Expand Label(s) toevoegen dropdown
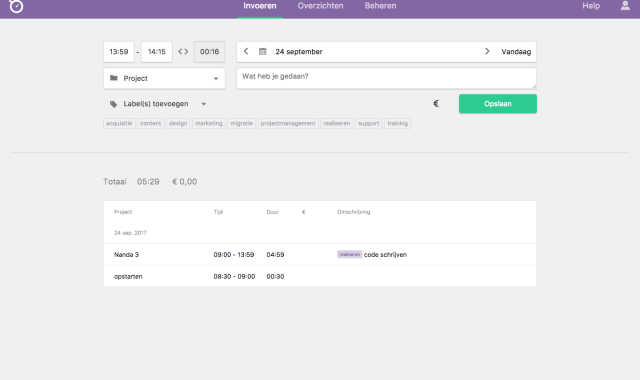The width and height of the screenshot is (640, 380). point(158,104)
